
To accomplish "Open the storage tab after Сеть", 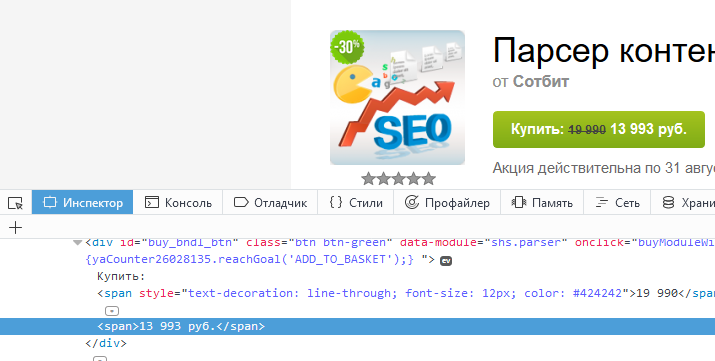I will pos(683,202).
